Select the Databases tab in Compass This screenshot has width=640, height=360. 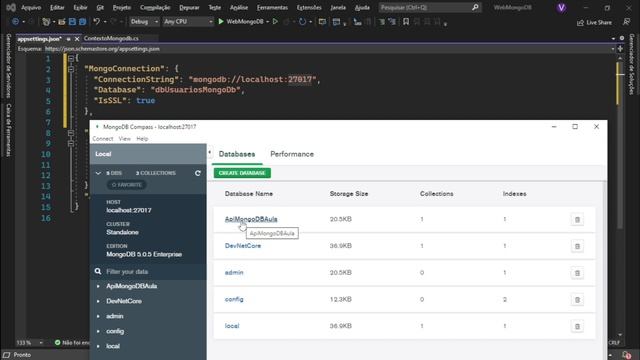pyautogui.click(x=237, y=154)
